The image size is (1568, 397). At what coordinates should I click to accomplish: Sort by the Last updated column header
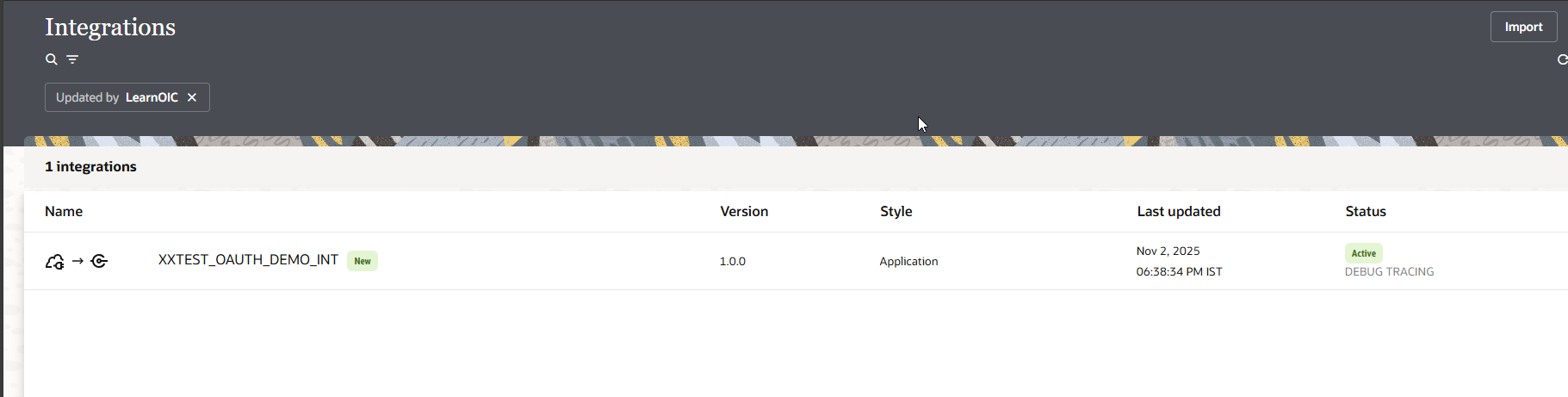pos(1178,211)
